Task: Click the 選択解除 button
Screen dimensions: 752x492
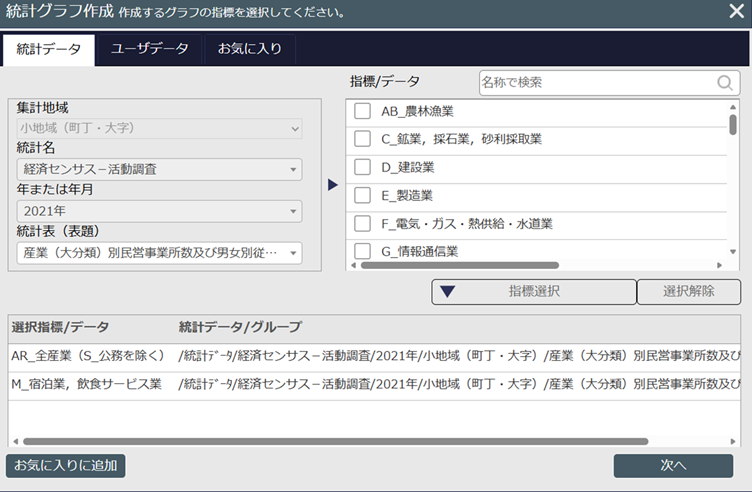Action: (689, 291)
